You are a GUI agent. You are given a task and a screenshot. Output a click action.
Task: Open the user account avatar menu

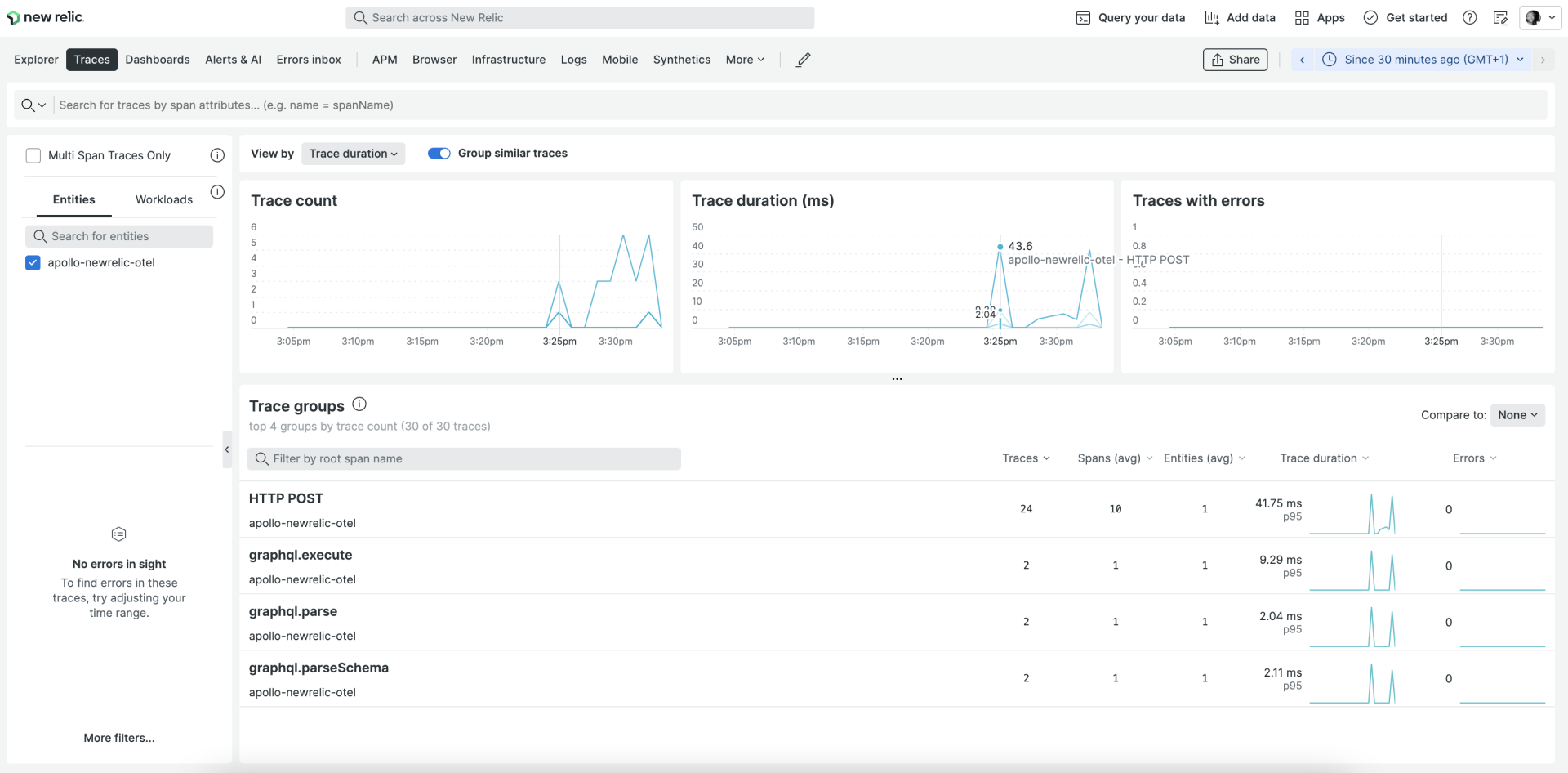tap(1539, 17)
